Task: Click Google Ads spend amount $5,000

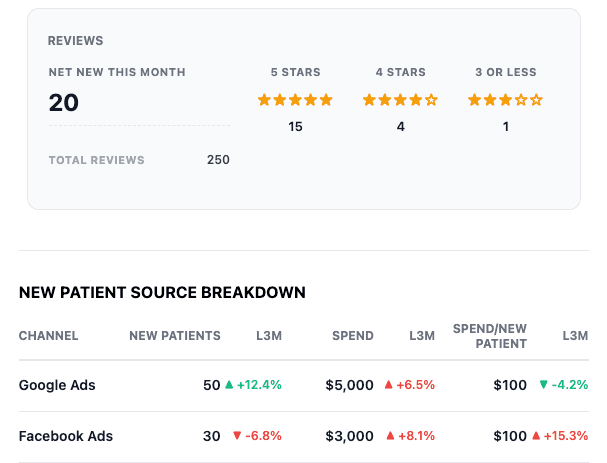Action: pos(350,385)
